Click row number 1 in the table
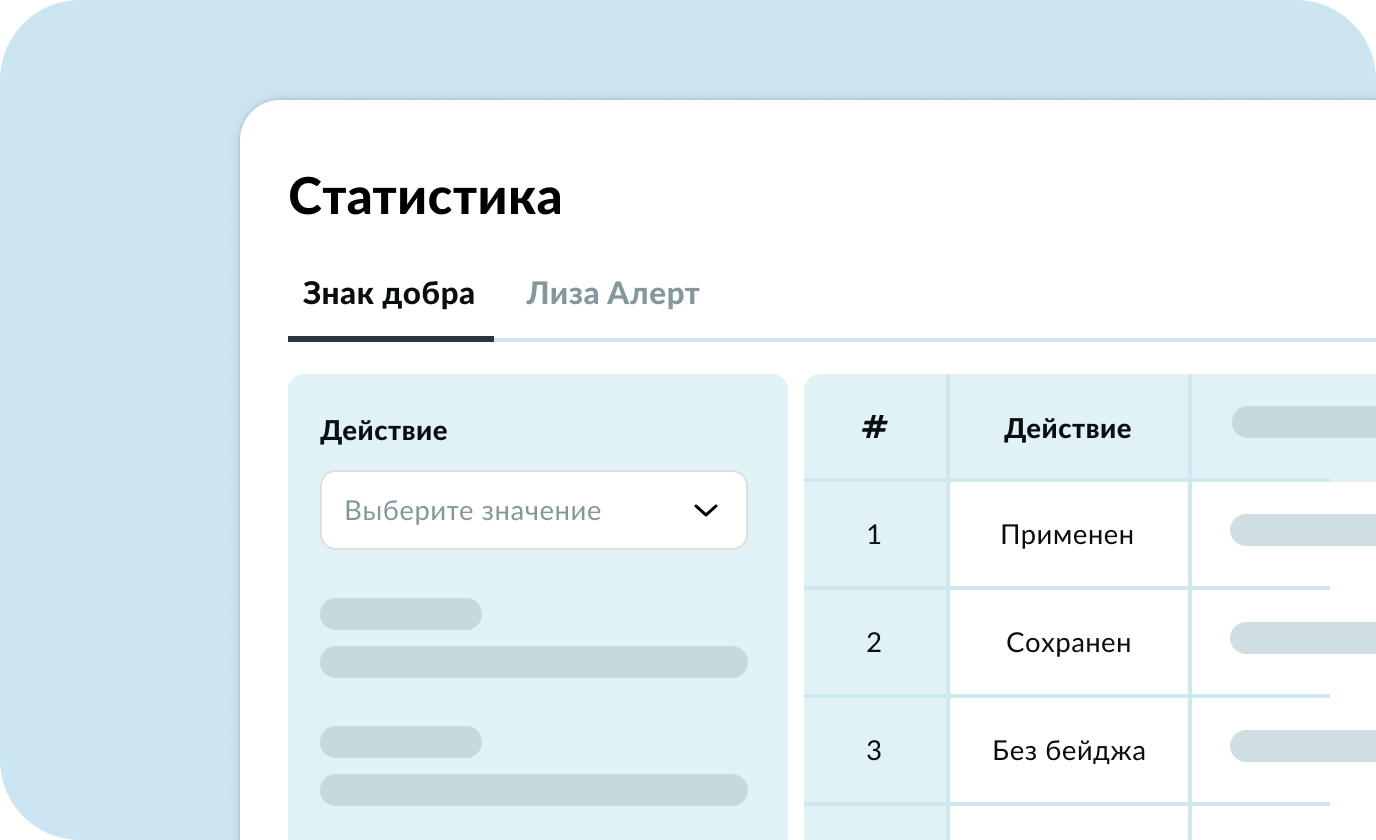The width and height of the screenshot is (1376, 840). (874, 535)
